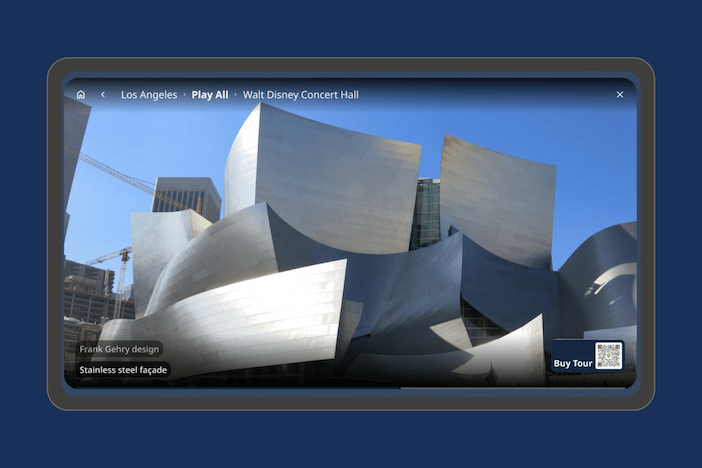Click the dark skyscraper behind the hall
This screenshot has width=702, height=468.
[187, 195]
